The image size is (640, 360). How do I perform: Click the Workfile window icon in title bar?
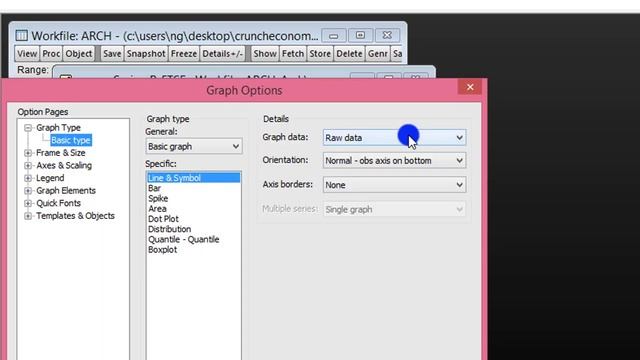pos(22,36)
